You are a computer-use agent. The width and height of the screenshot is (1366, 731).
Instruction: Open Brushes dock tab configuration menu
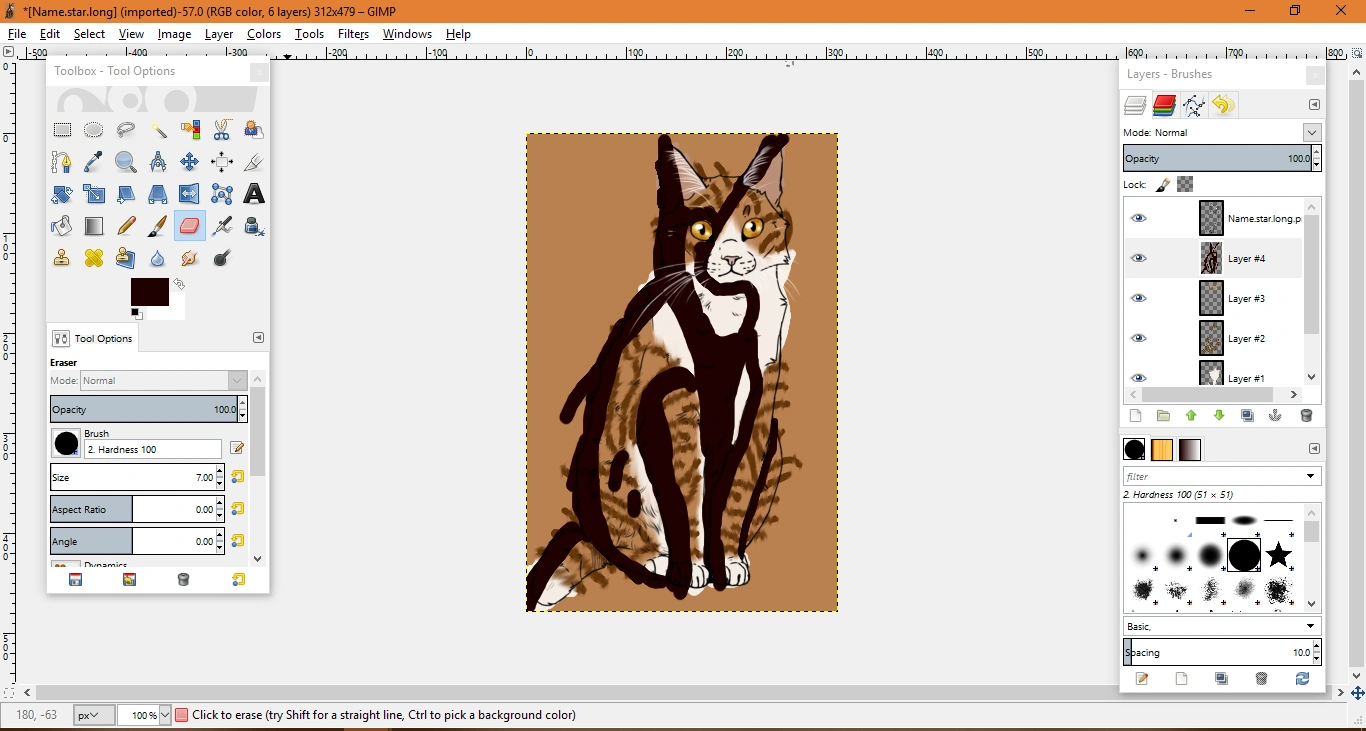point(1315,449)
